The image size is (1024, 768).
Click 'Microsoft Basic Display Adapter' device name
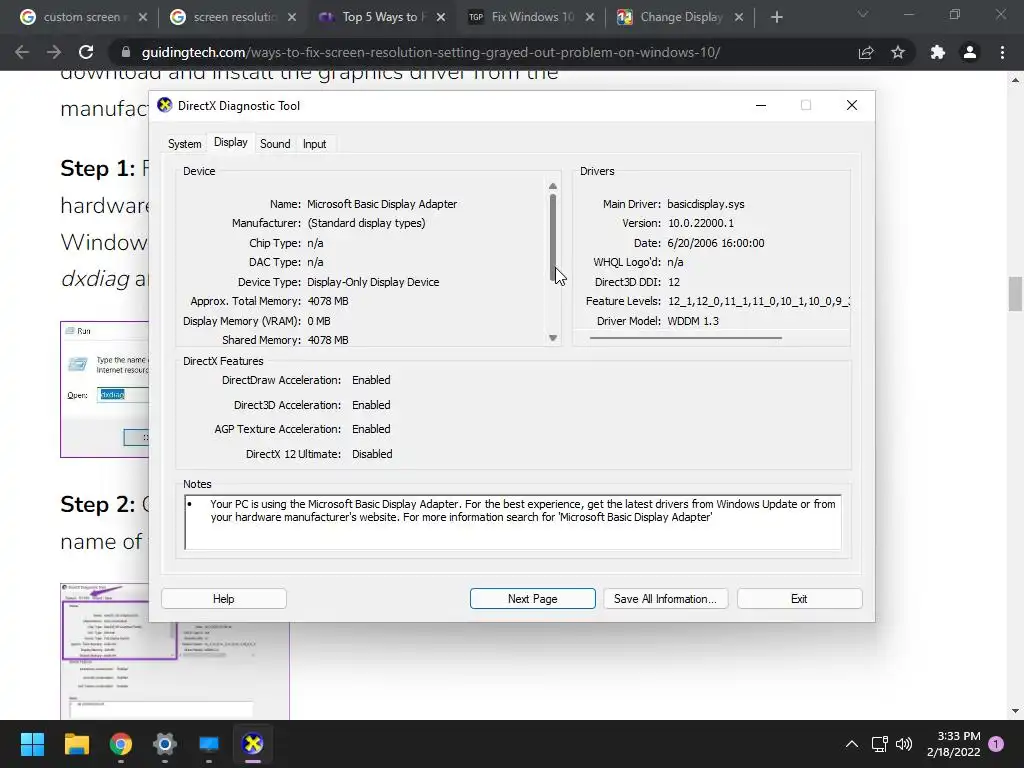(382, 204)
